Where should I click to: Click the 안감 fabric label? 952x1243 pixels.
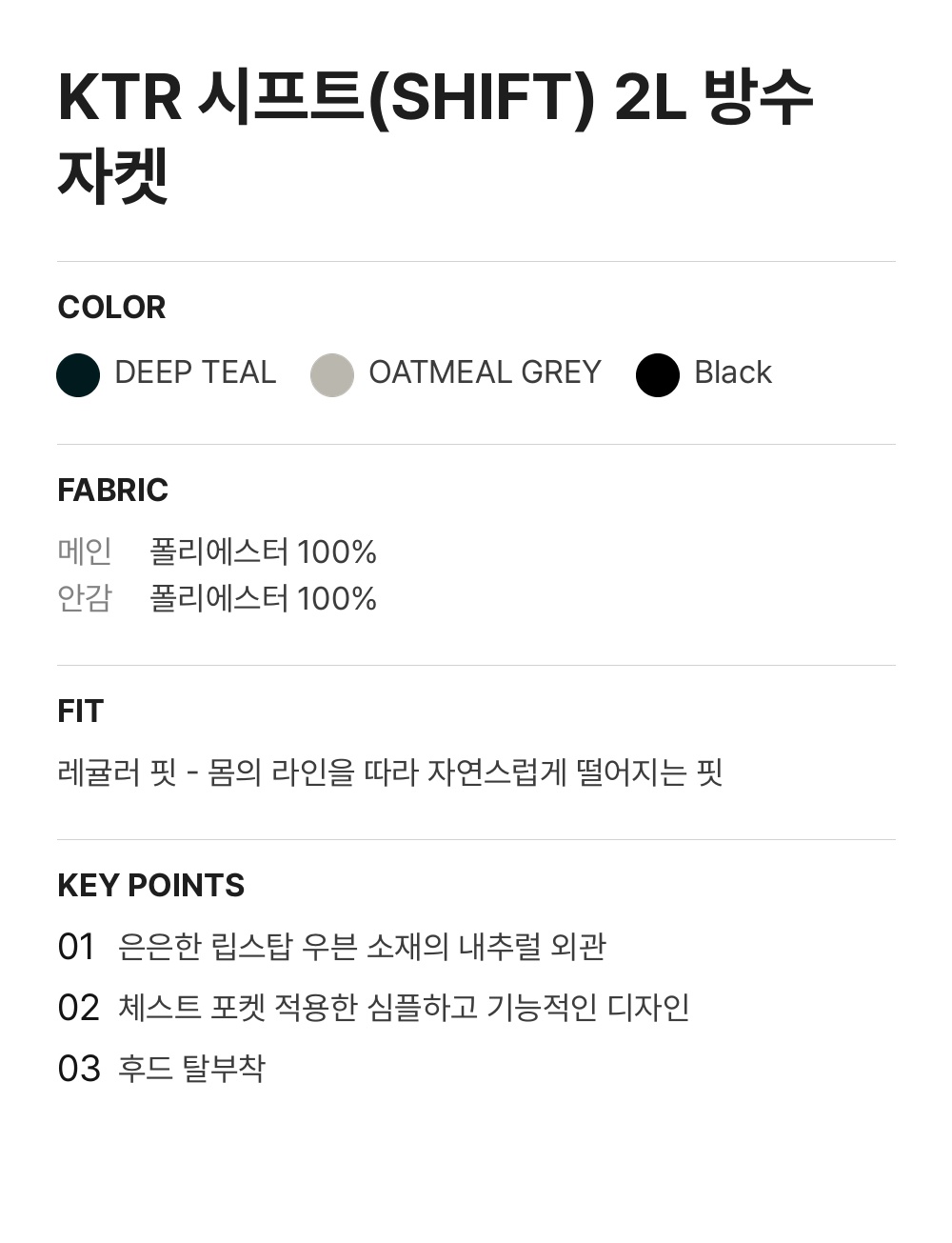(85, 598)
